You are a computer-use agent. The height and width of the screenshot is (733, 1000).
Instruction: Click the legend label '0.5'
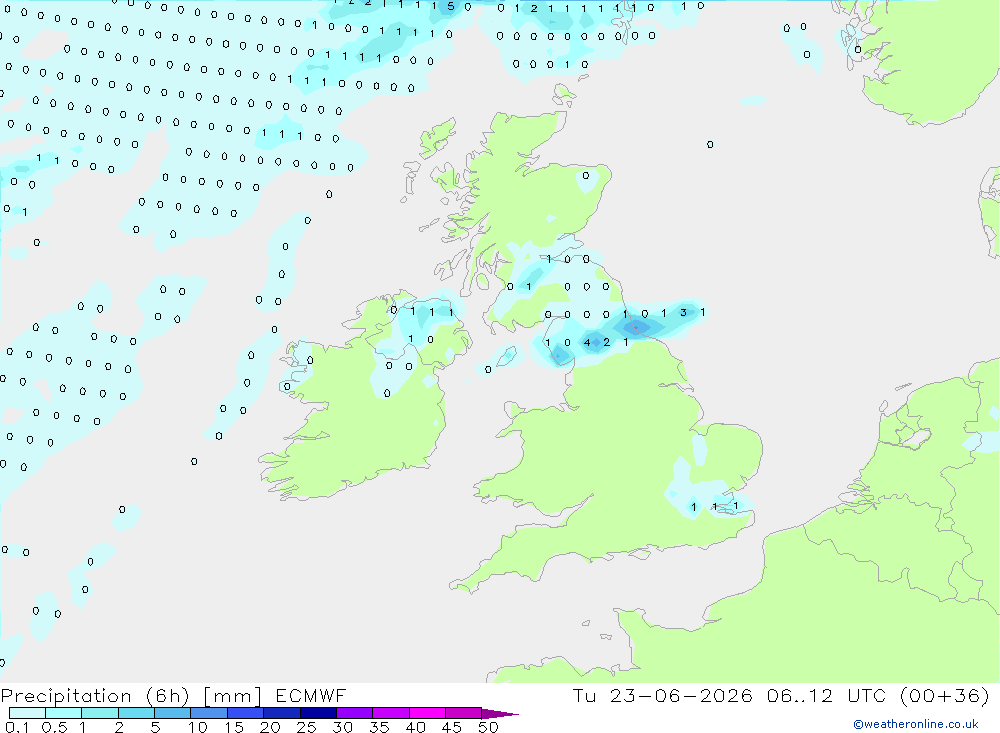coord(54,727)
